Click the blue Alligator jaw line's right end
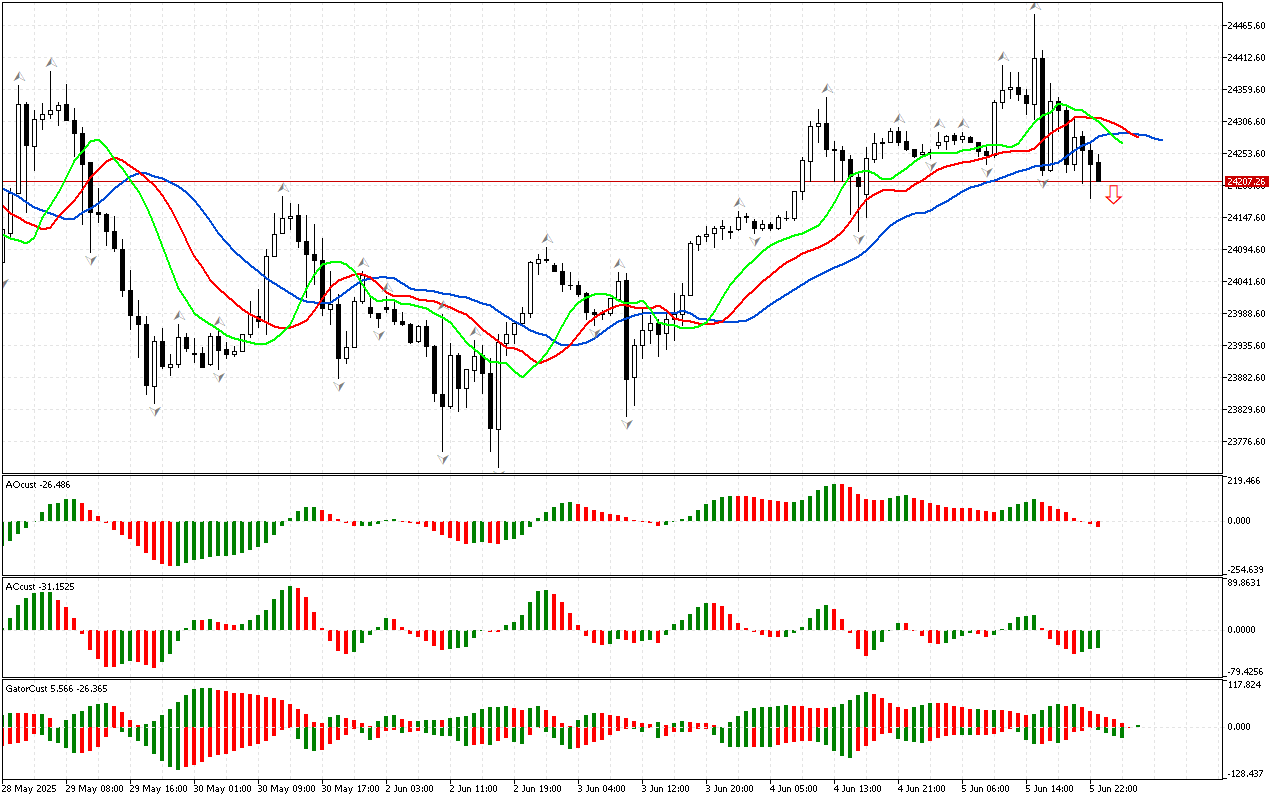The image size is (1280, 800). point(1160,139)
